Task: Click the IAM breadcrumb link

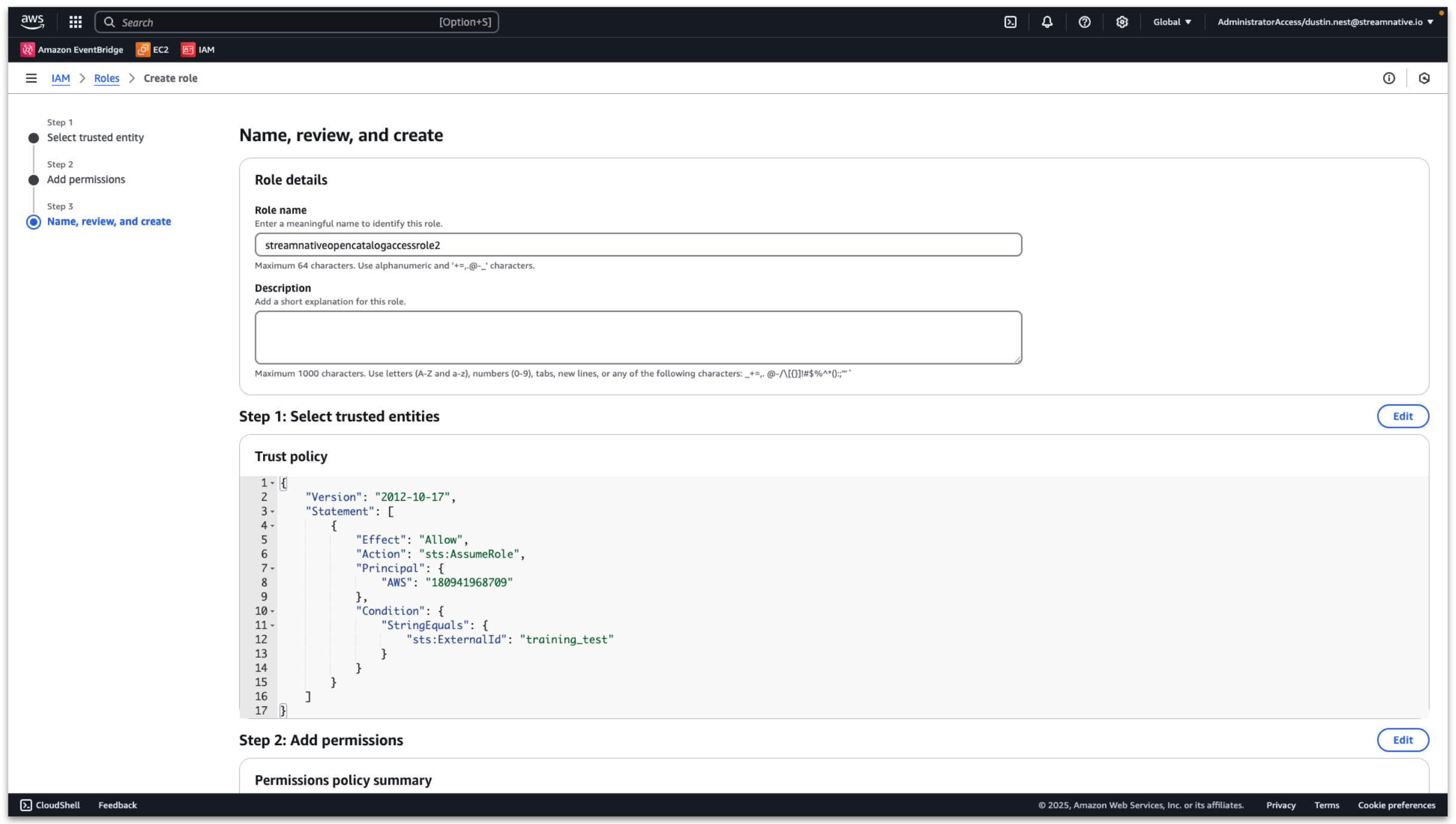Action: [x=60, y=78]
